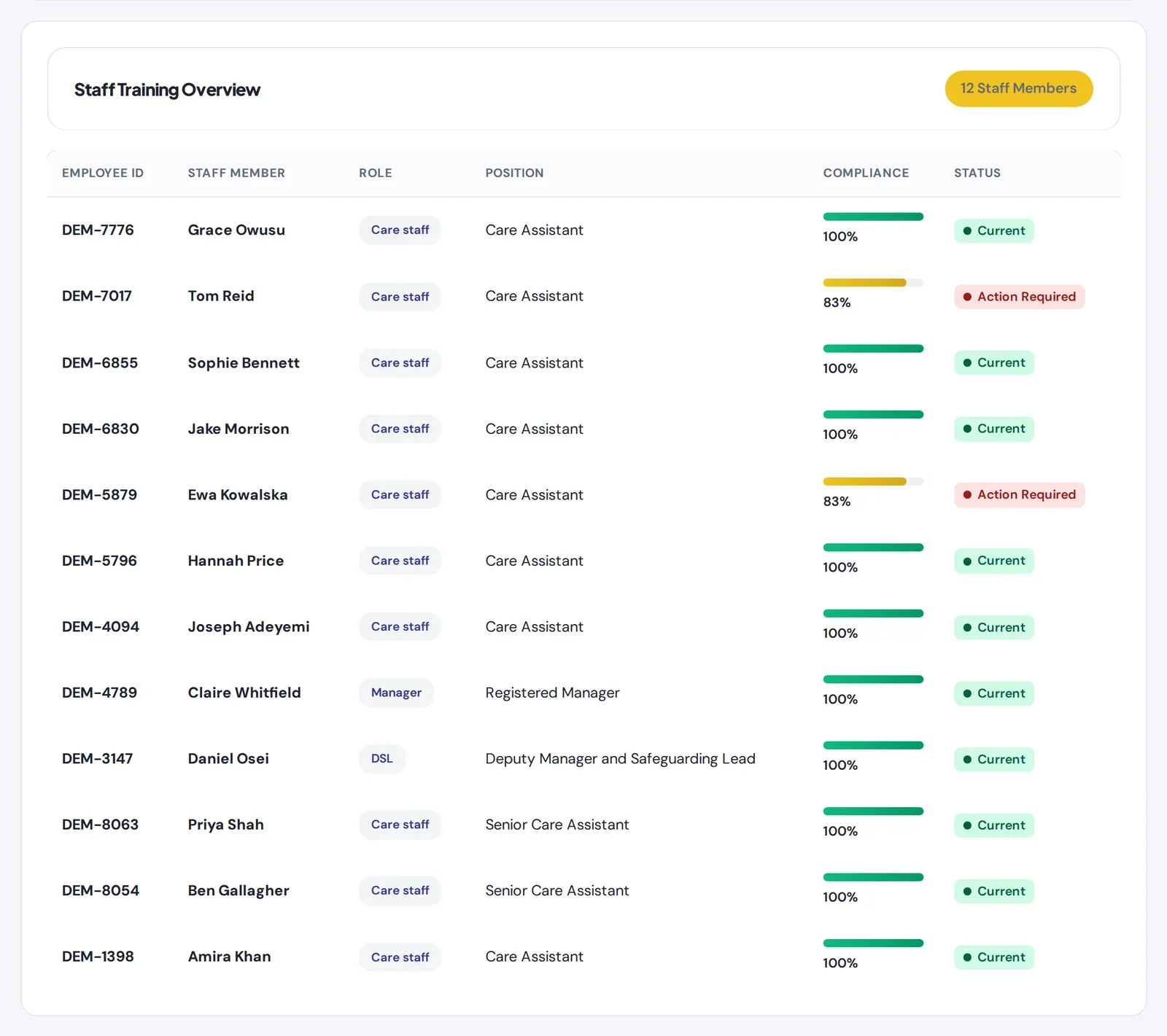
Task: Click Grace Owusu's Current status badge
Action: point(993,231)
